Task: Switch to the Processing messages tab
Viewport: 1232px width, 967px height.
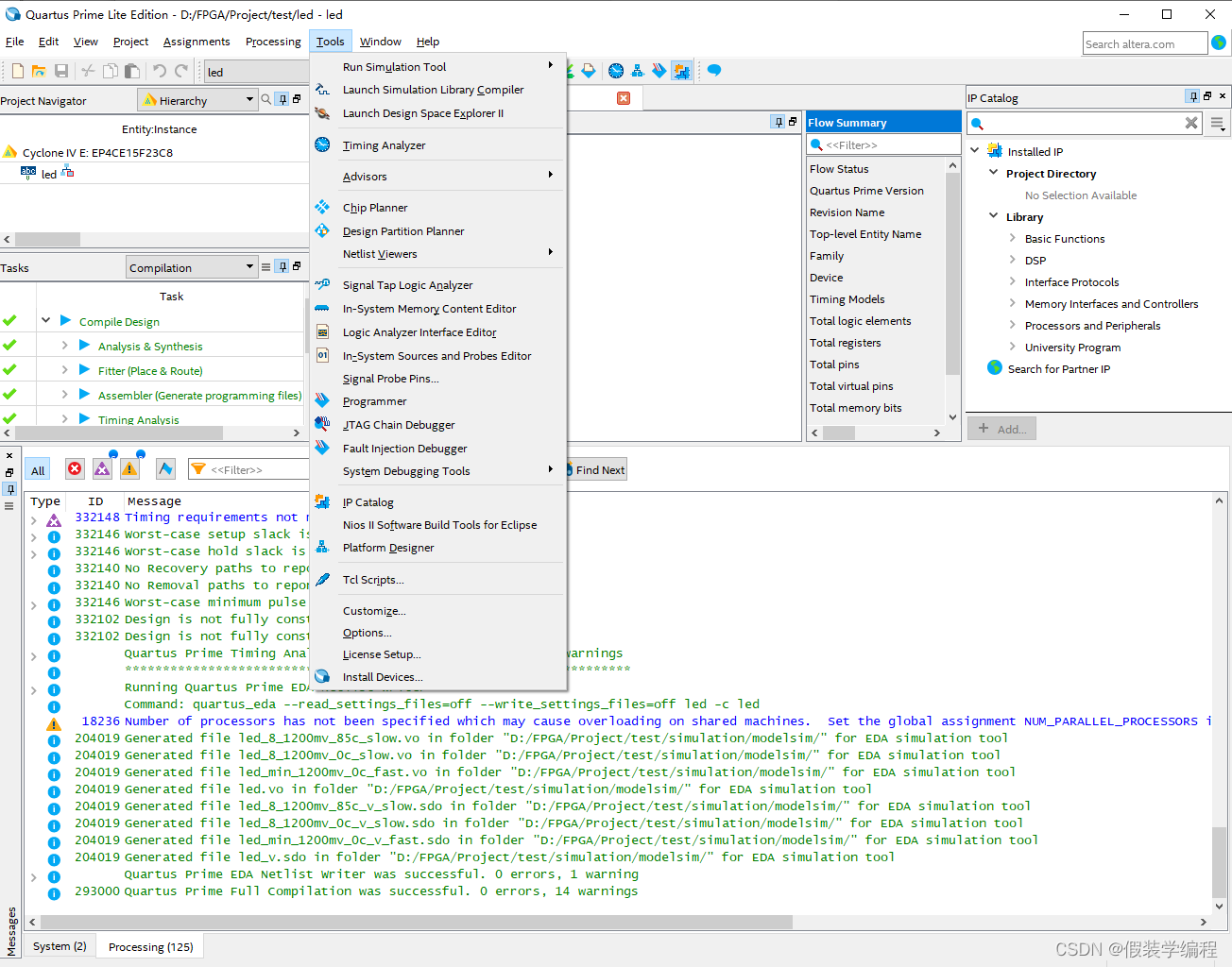Action: (148, 945)
